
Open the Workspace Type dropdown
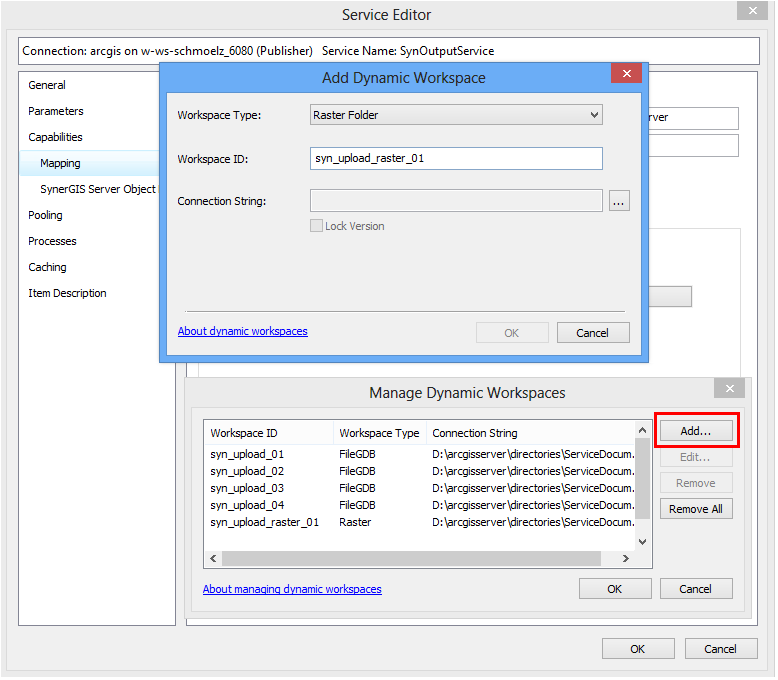[456, 115]
